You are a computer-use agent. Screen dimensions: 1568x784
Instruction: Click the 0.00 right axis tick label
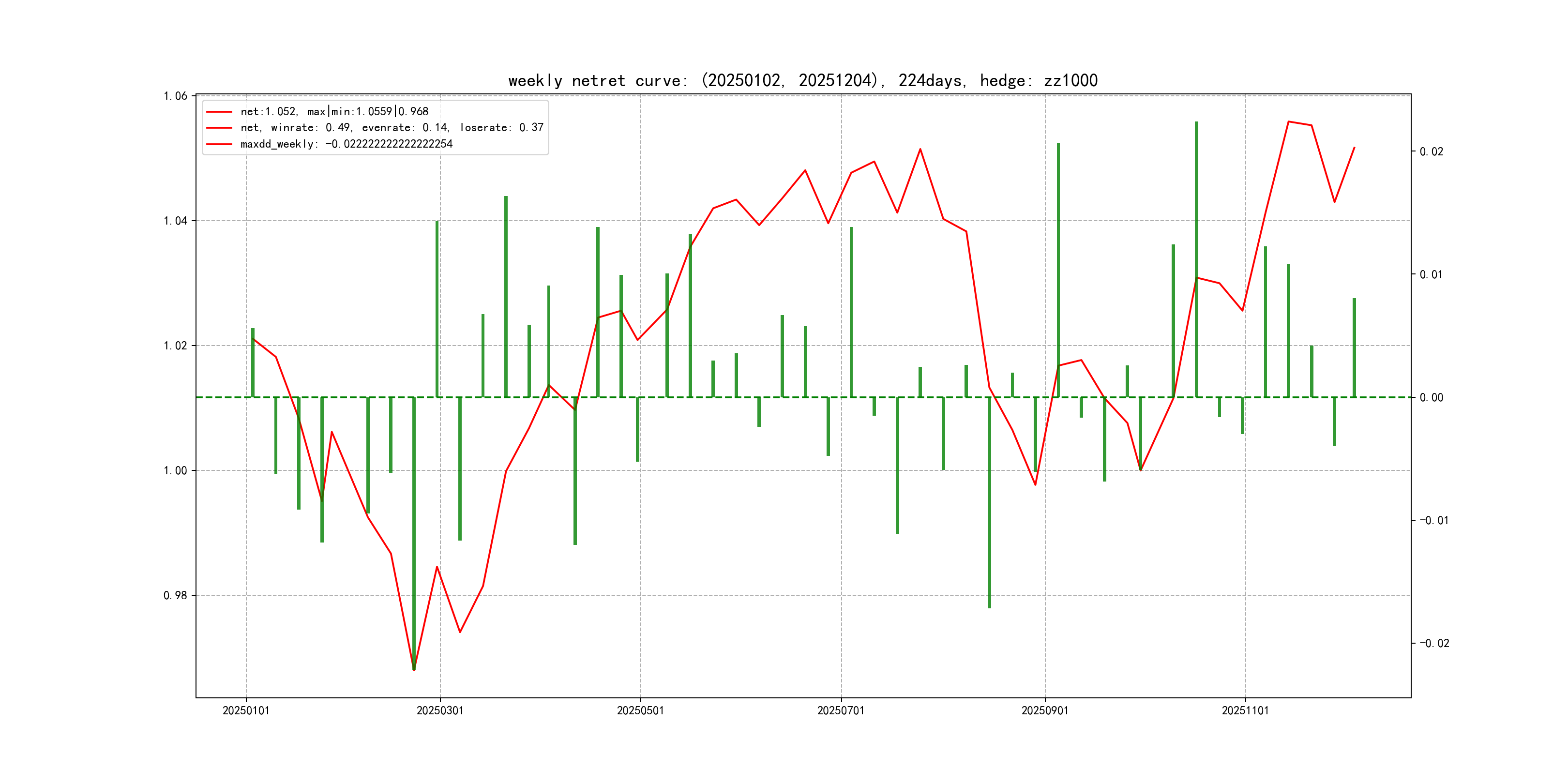pyautogui.click(x=1431, y=397)
